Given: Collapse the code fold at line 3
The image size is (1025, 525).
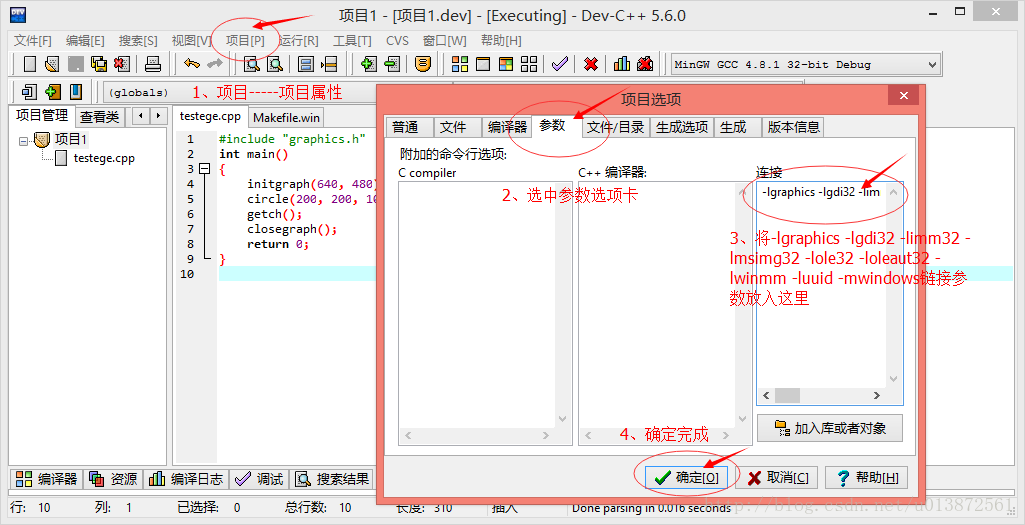Looking at the screenshot, I should click(x=205, y=169).
